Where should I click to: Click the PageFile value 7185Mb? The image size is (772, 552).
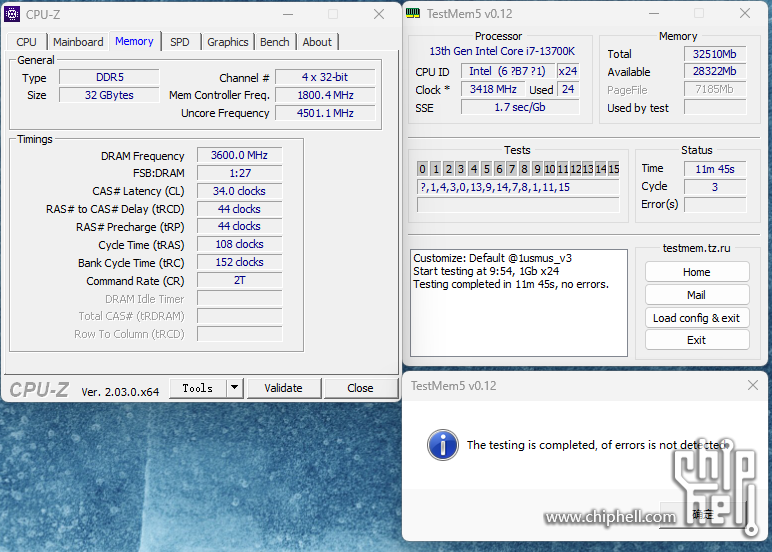click(x=715, y=89)
